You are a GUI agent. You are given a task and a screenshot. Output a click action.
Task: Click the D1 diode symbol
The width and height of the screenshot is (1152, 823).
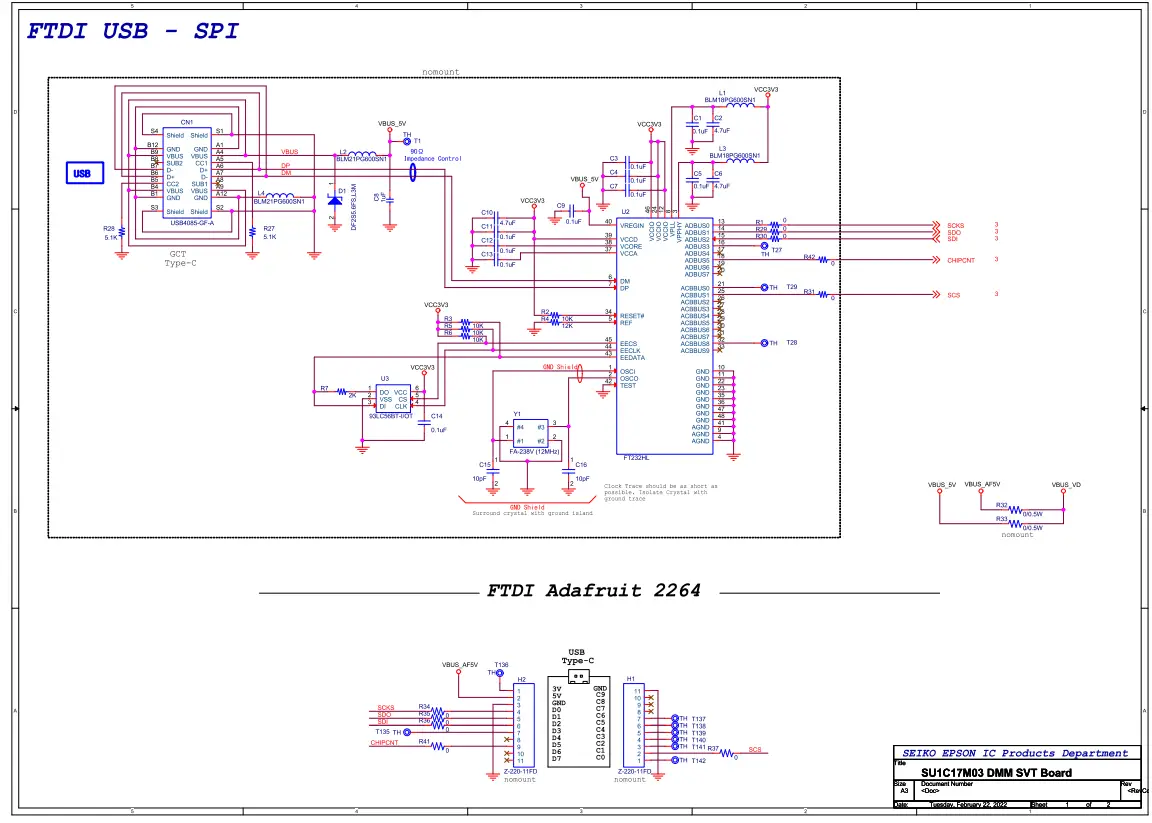pyautogui.click(x=336, y=199)
